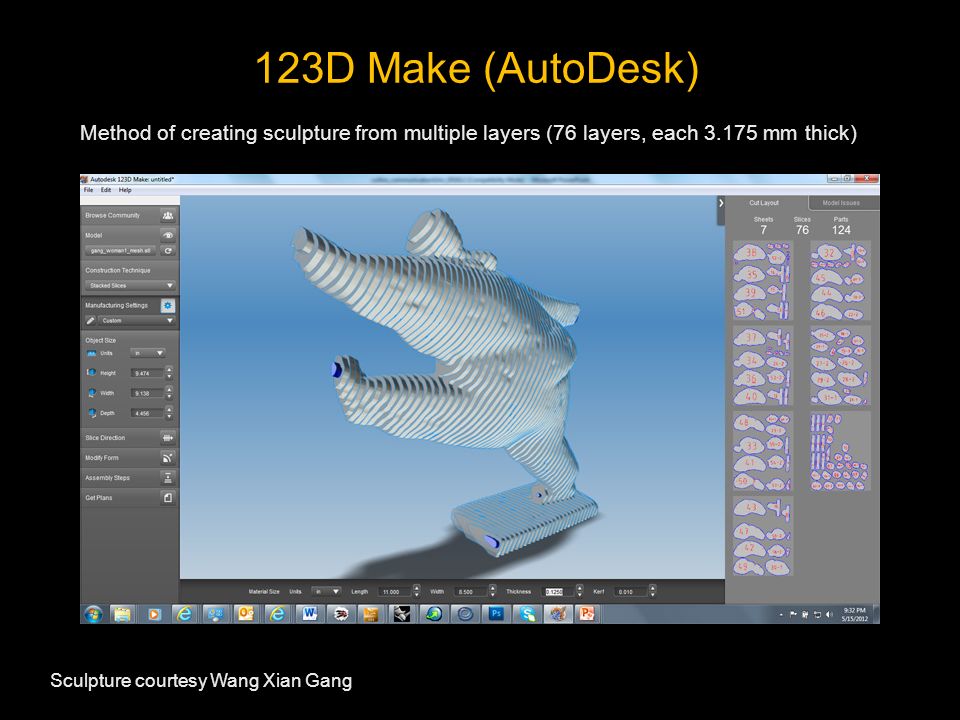Screen dimensions: 960x720
Task: Open the File menu
Action: point(89,190)
